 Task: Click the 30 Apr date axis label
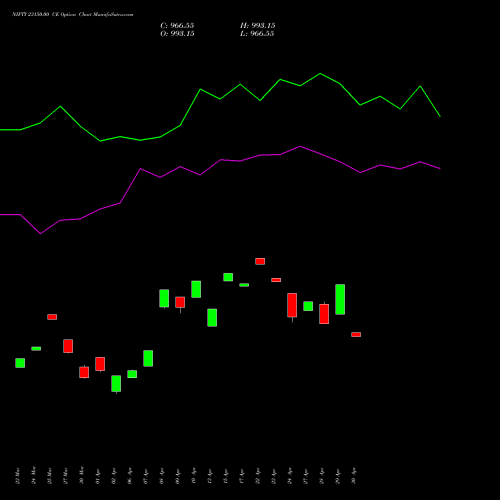[354, 476]
